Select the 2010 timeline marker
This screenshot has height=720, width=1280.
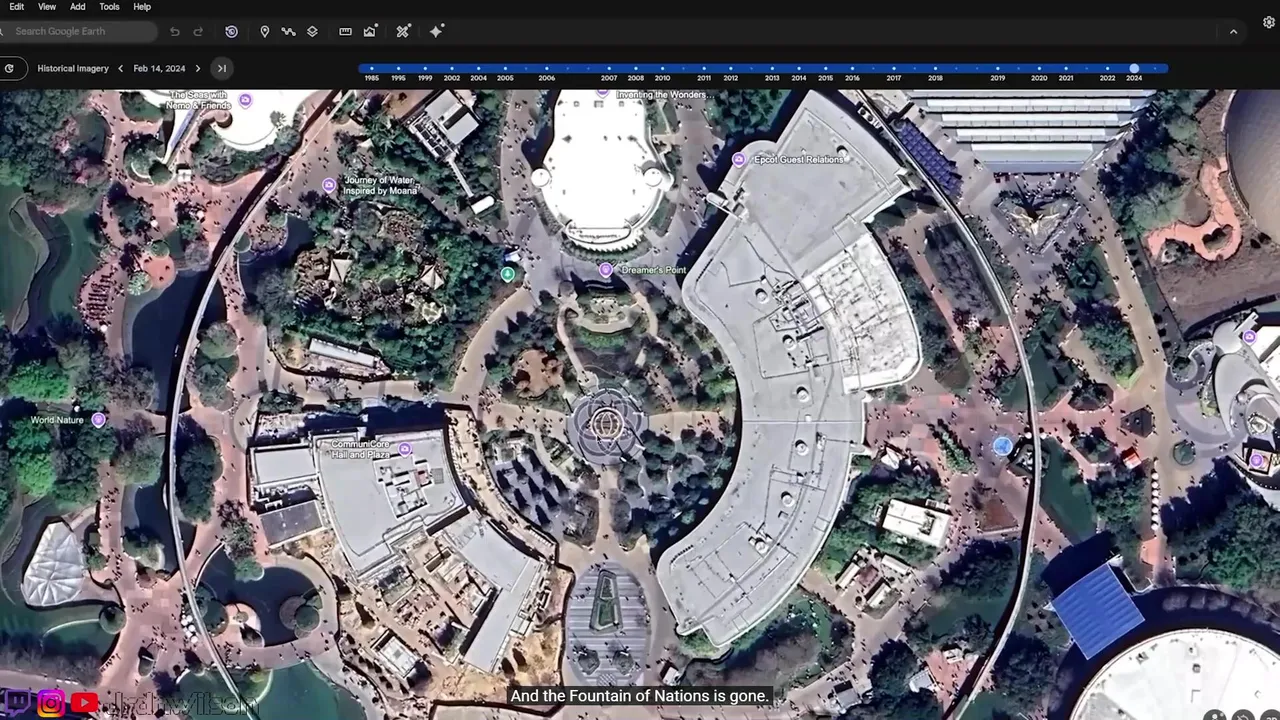(662, 69)
